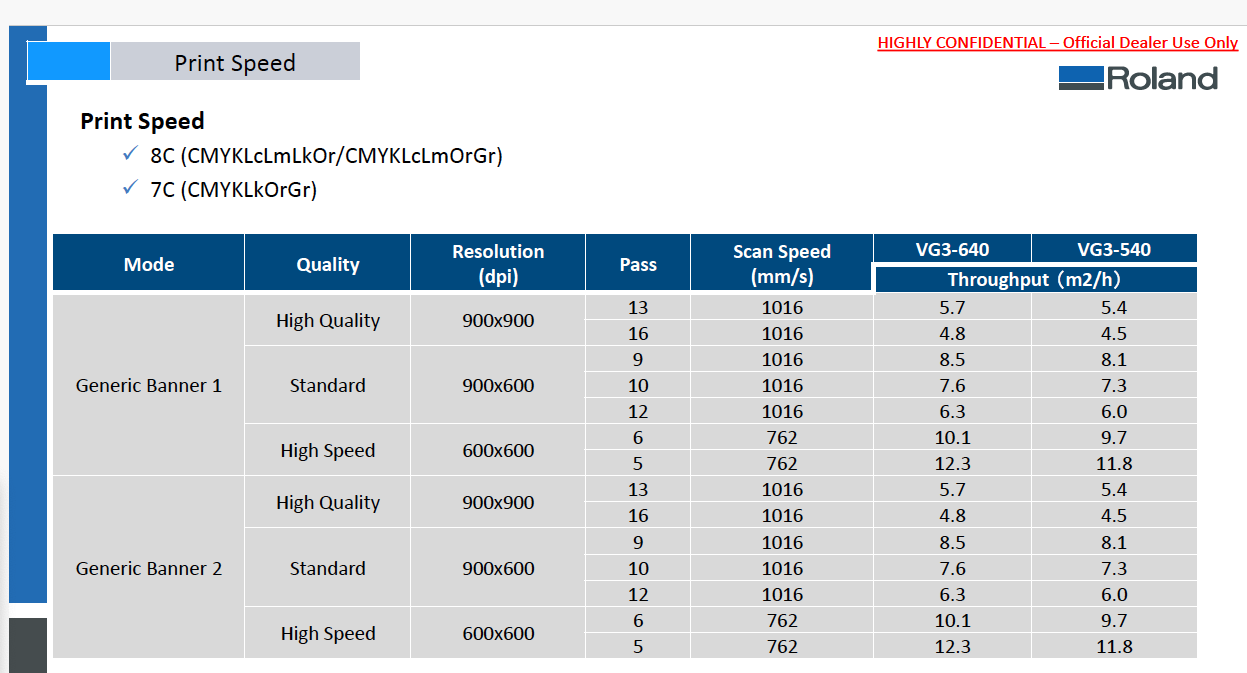Click the 'VG3-540' column header
The image size is (1247, 673).
1114,249
